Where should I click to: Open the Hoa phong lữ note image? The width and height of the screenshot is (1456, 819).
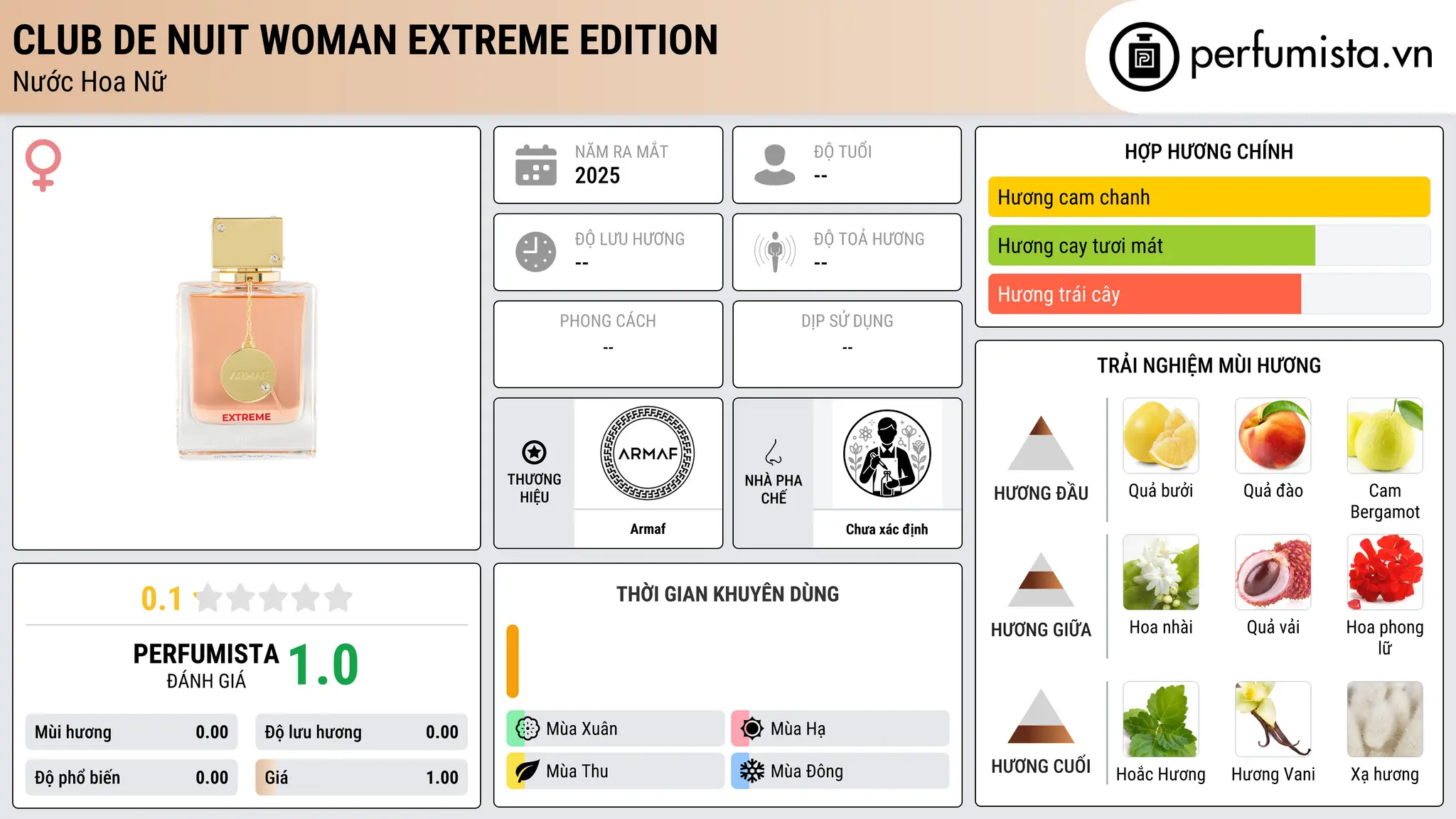1385,572
